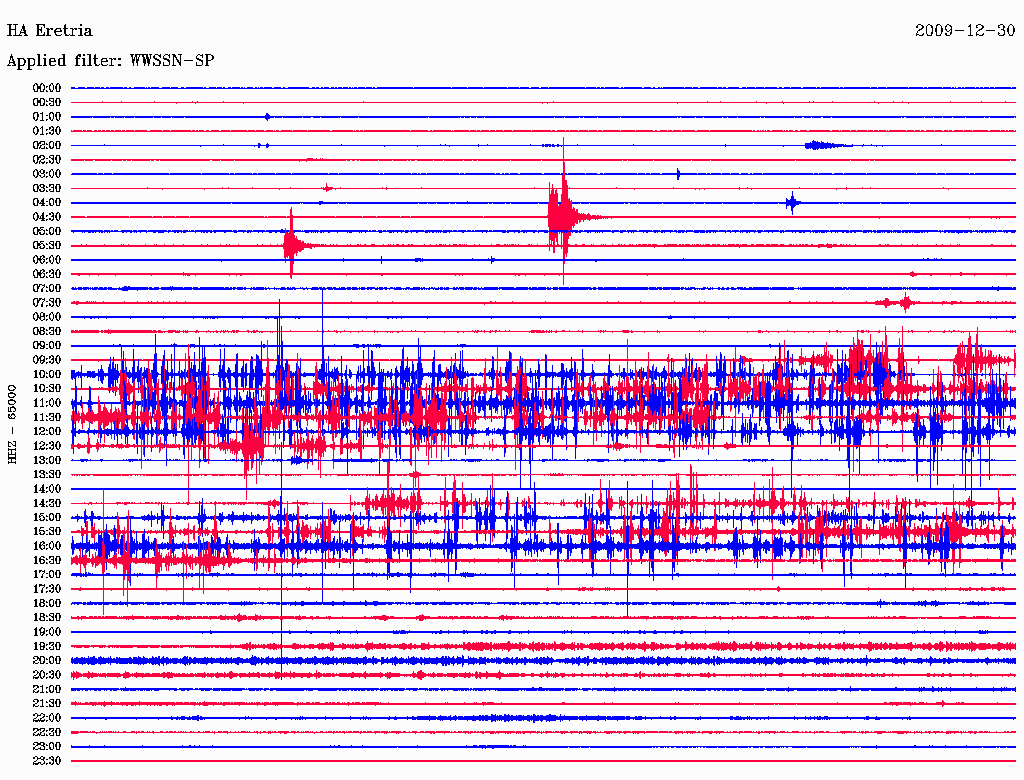The width and height of the screenshot is (1024, 780).
Task: Select the 04:30 time label
Action: point(46,217)
